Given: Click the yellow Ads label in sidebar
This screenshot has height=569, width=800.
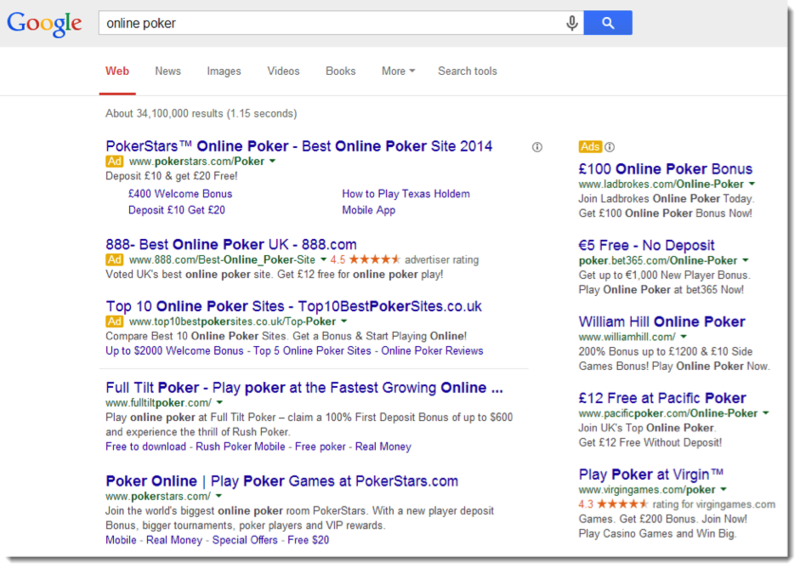Looking at the screenshot, I should pyautogui.click(x=590, y=147).
